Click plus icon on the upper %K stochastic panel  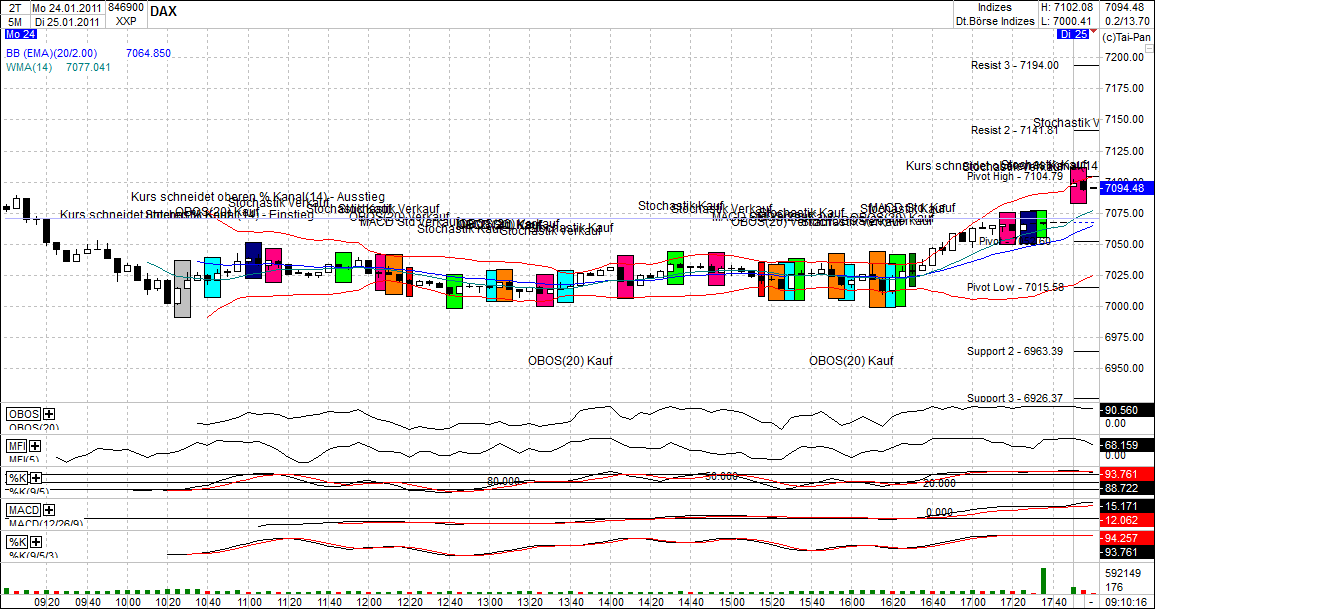click(x=35, y=477)
